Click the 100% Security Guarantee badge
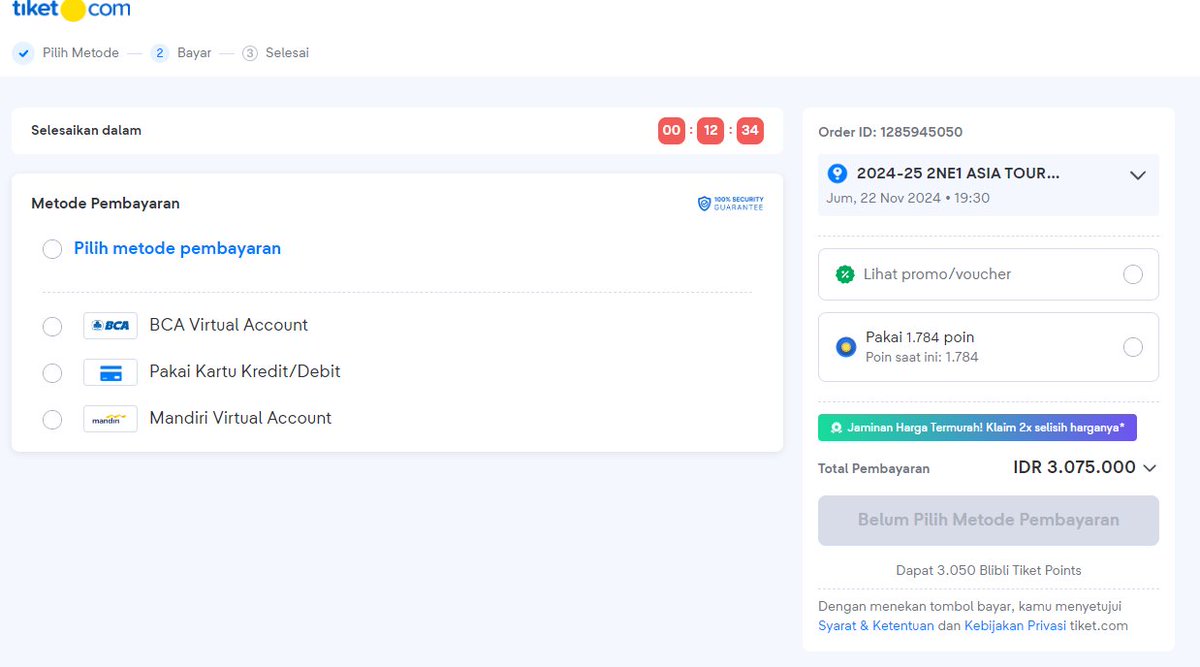 730,203
